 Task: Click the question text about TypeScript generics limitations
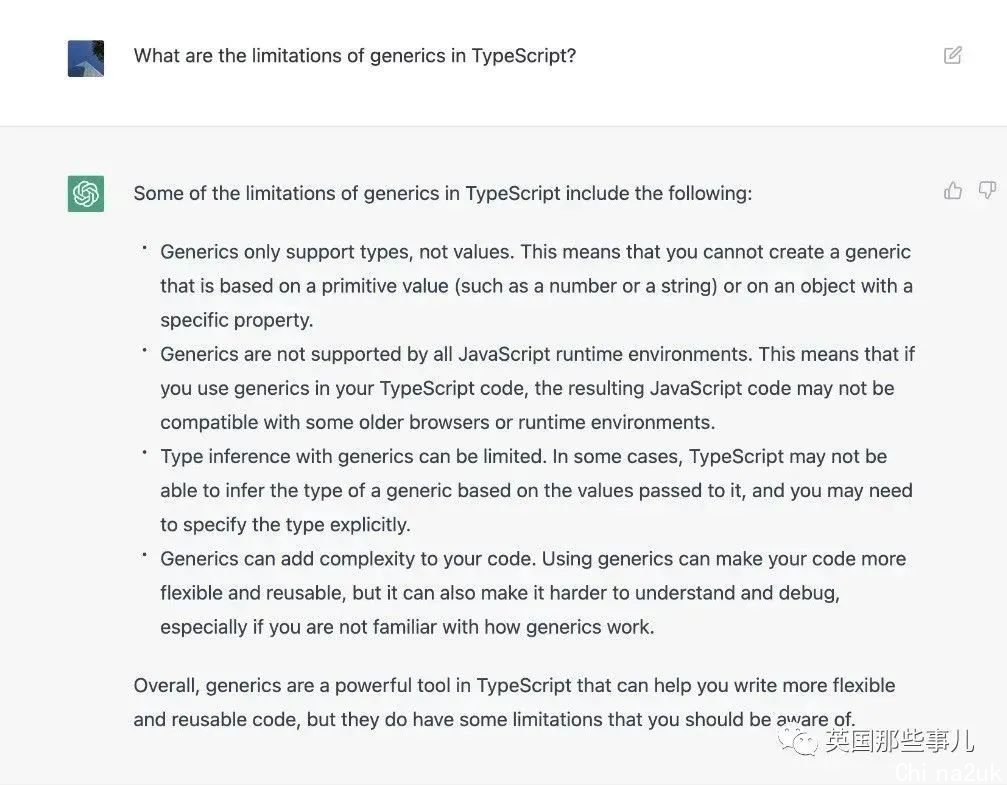[355, 56]
